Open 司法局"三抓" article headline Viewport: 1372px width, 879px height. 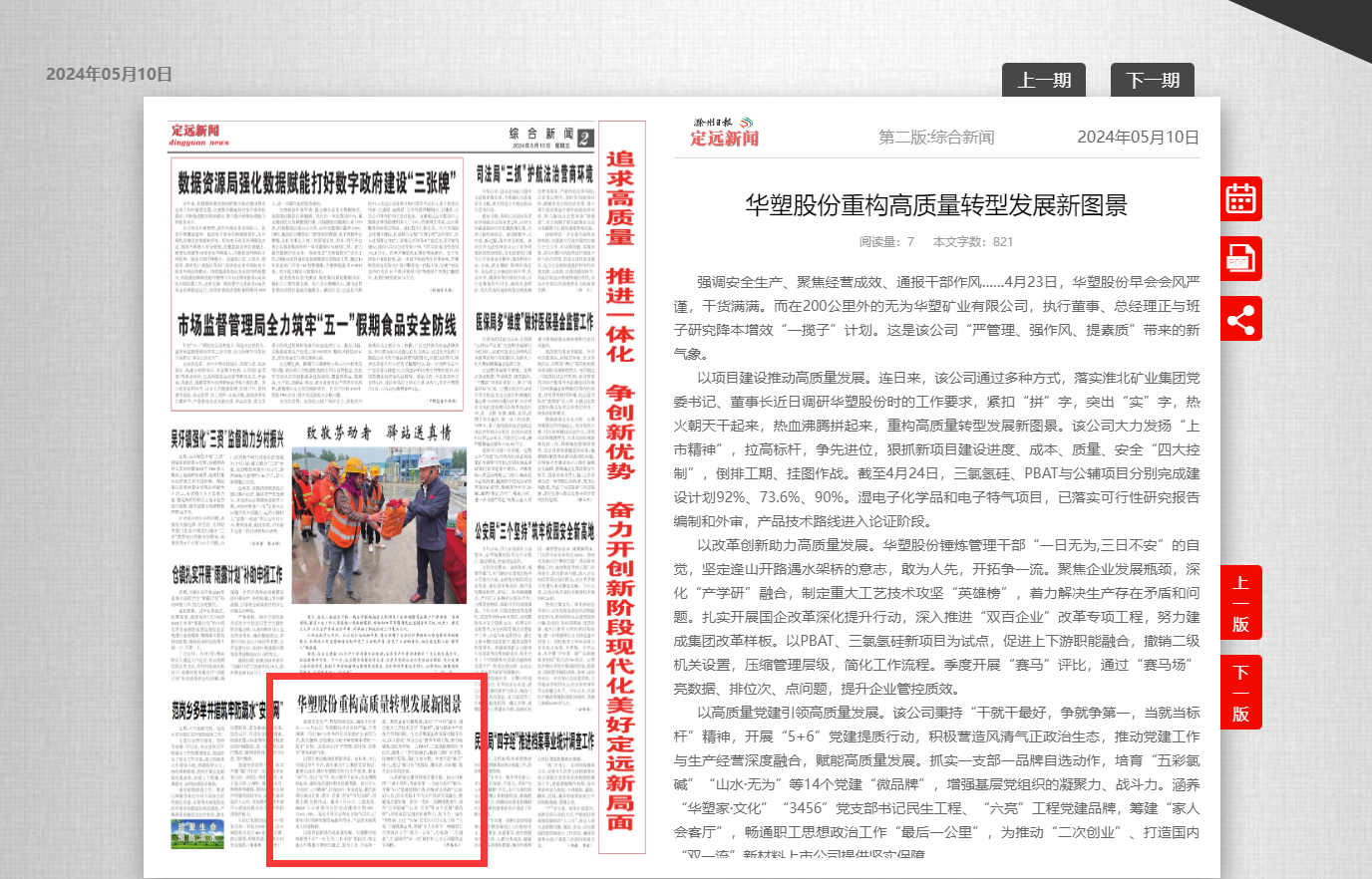click(534, 173)
